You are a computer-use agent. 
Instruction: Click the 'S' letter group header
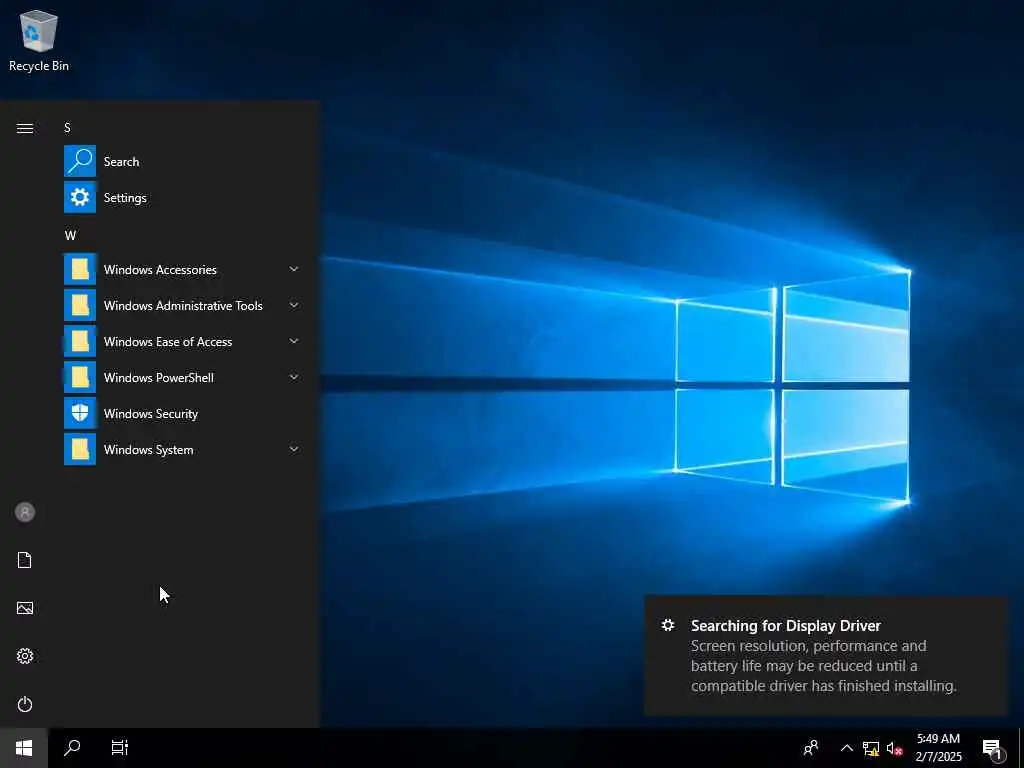pos(67,127)
